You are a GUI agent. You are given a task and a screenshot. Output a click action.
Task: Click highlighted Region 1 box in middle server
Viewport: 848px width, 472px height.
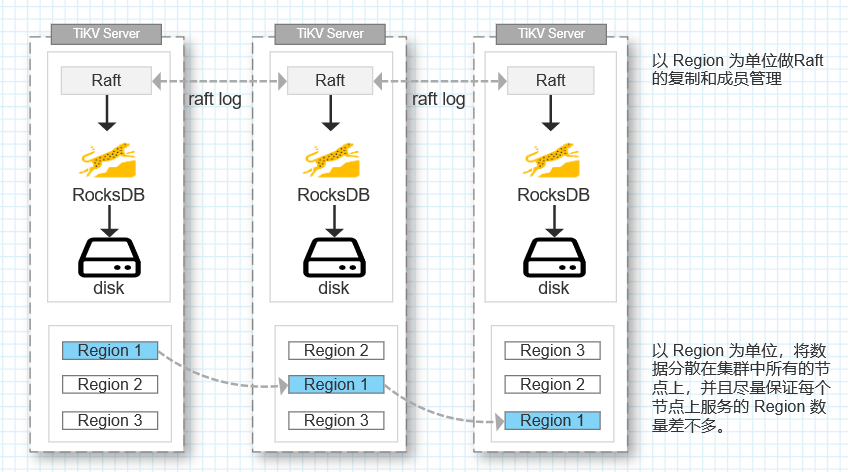(x=336, y=384)
